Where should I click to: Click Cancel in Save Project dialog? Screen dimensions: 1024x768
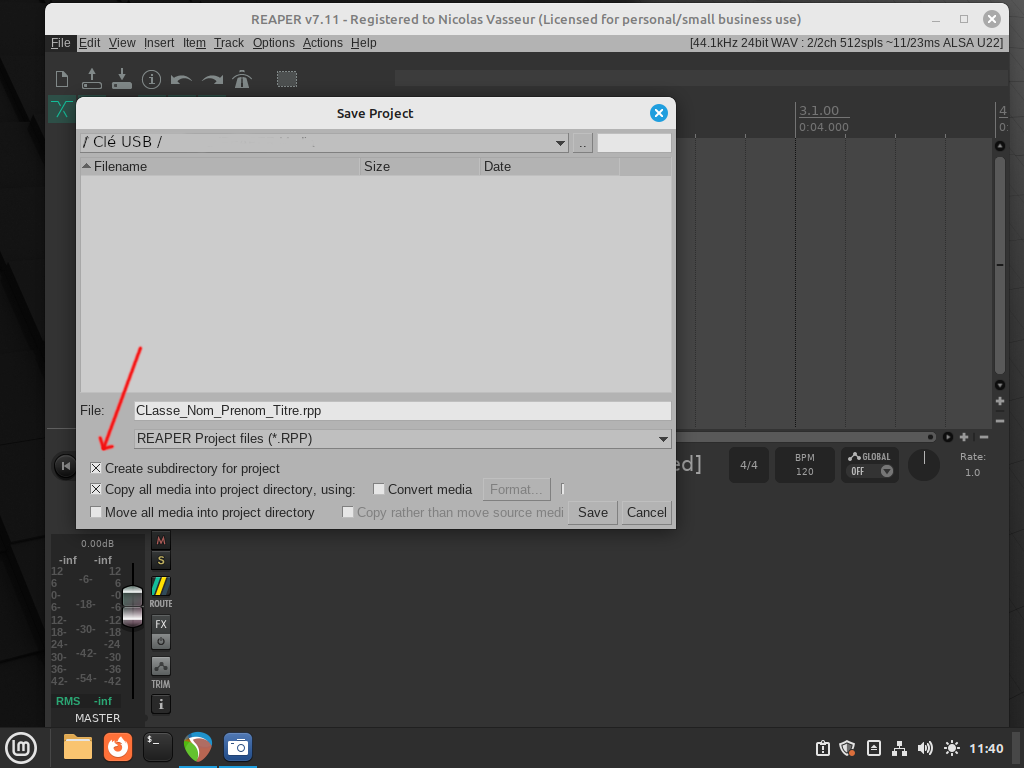(647, 513)
